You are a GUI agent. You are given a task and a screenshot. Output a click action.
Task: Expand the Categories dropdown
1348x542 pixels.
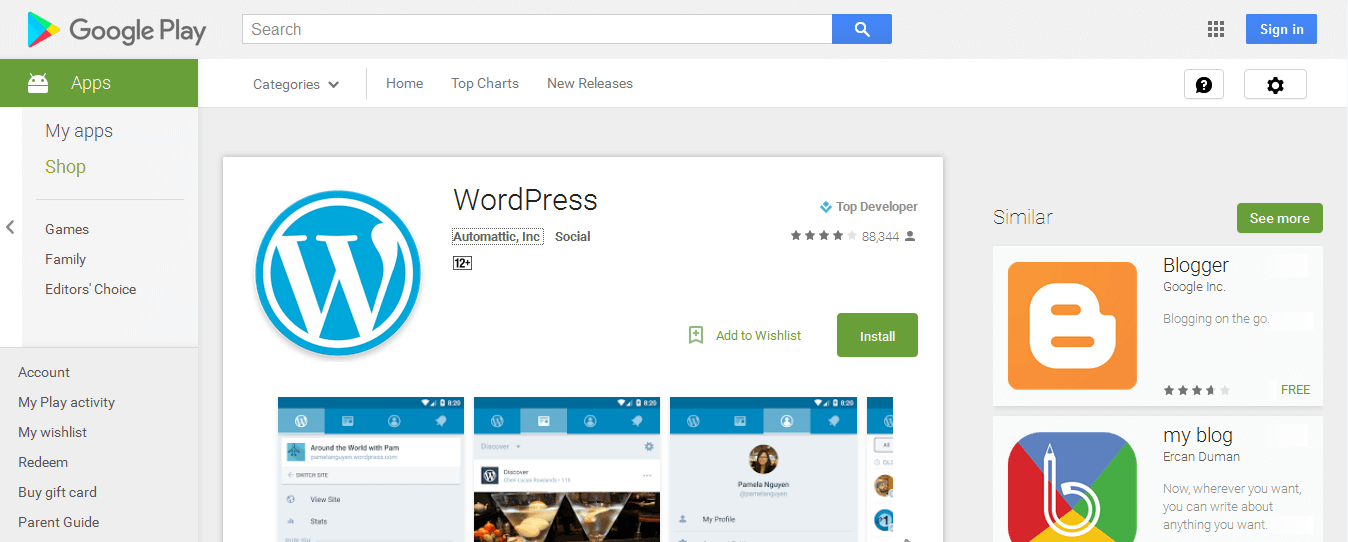pyautogui.click(x=296, y=84)
